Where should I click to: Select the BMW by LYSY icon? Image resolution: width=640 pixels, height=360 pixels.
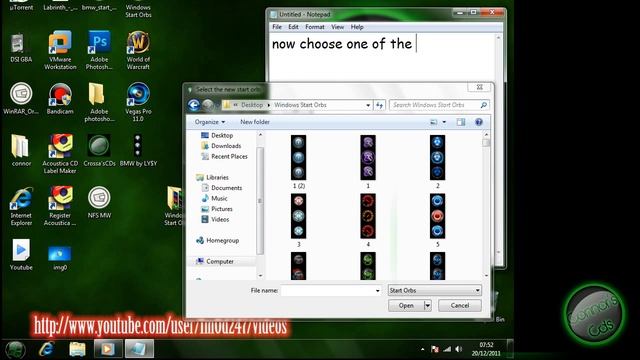tap(138, 150)
